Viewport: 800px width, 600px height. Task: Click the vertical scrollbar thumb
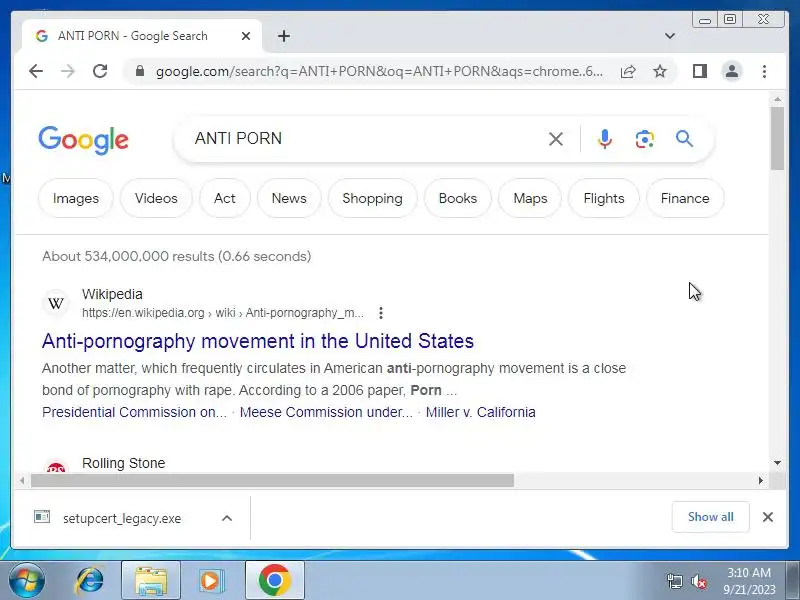[777, 138]
